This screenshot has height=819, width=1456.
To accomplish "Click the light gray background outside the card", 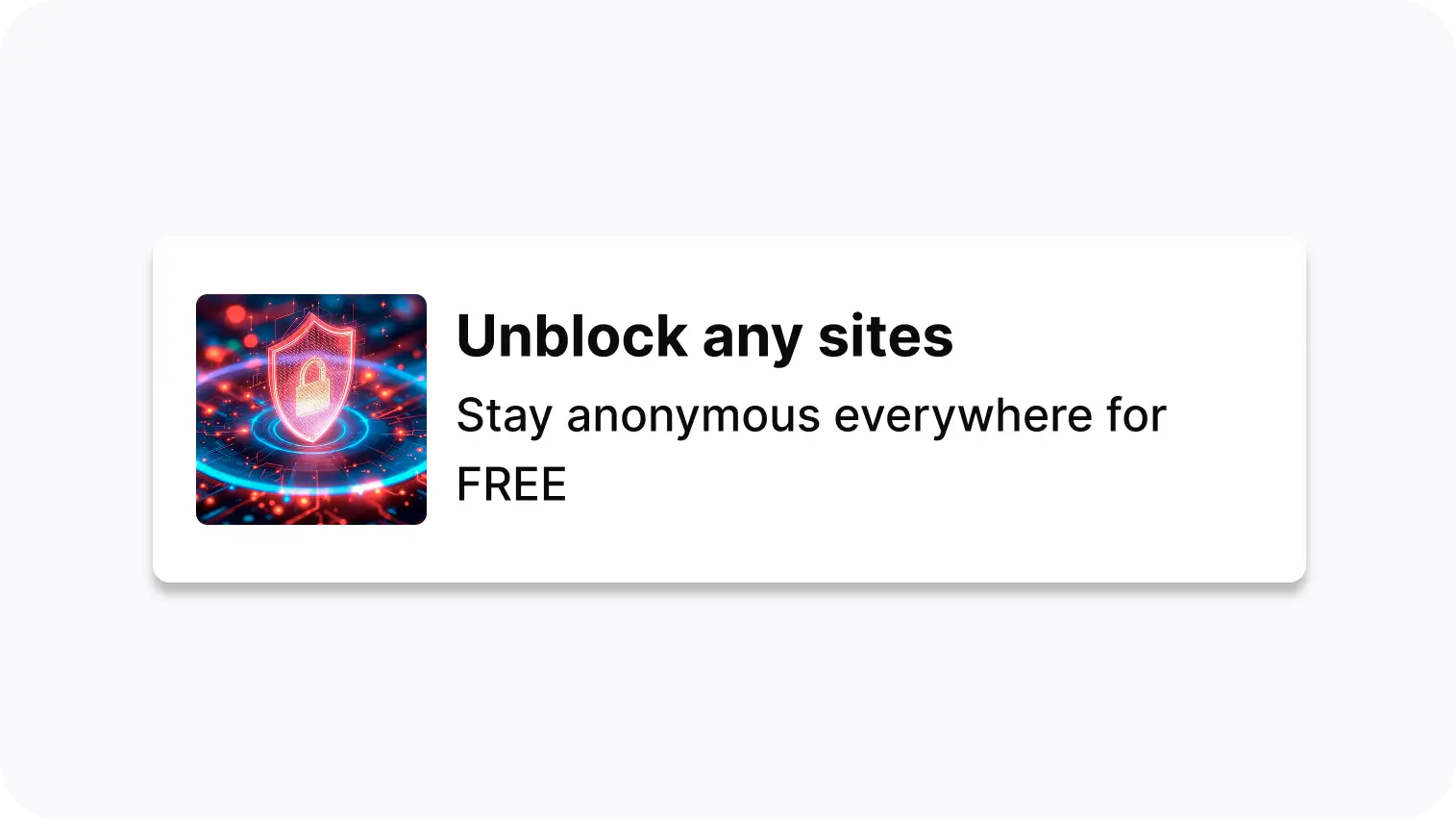I will pos(728,115).
